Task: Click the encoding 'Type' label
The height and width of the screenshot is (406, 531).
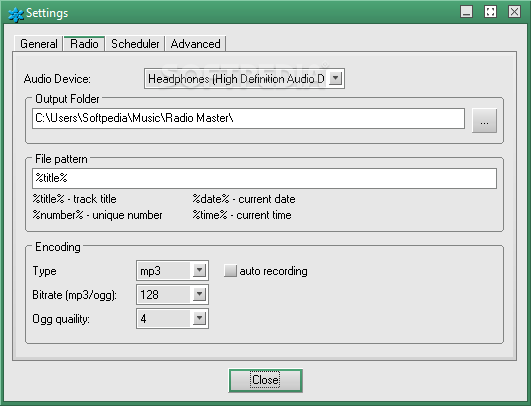Action: pyautogui.click(x=44, y=271)
